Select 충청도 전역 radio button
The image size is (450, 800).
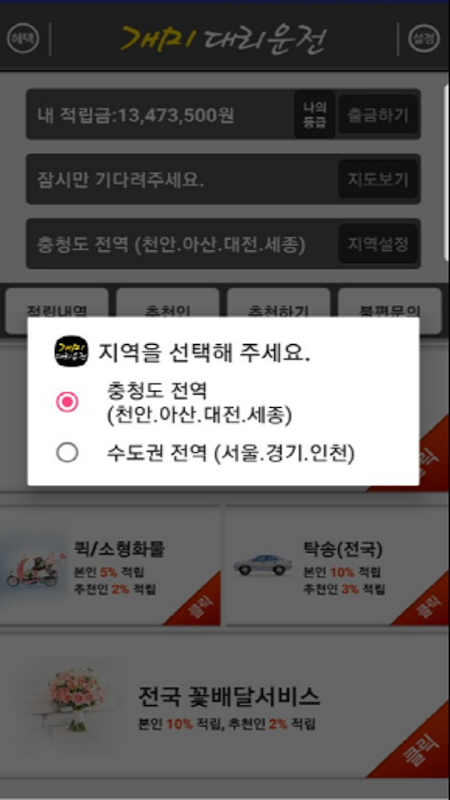67,403
